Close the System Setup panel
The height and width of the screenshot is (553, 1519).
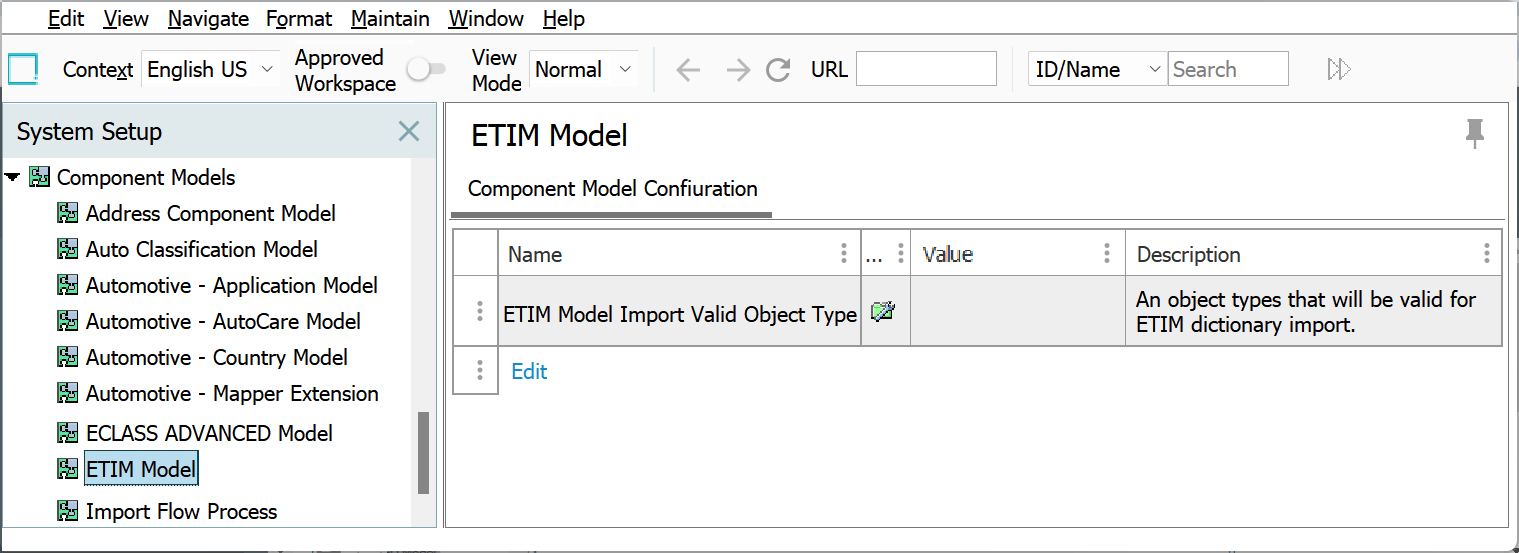click(409, 131)
